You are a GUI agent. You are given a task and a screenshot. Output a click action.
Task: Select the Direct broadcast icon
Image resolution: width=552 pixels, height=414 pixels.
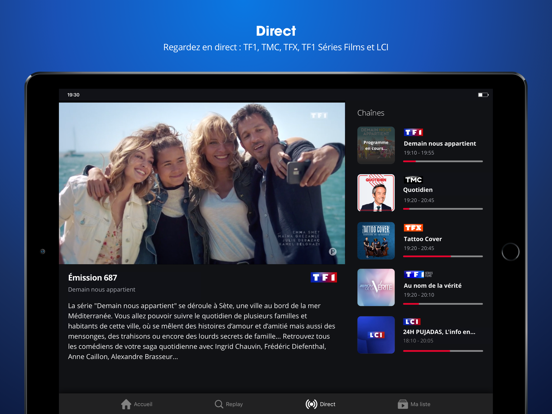click(x=311, y=404)
